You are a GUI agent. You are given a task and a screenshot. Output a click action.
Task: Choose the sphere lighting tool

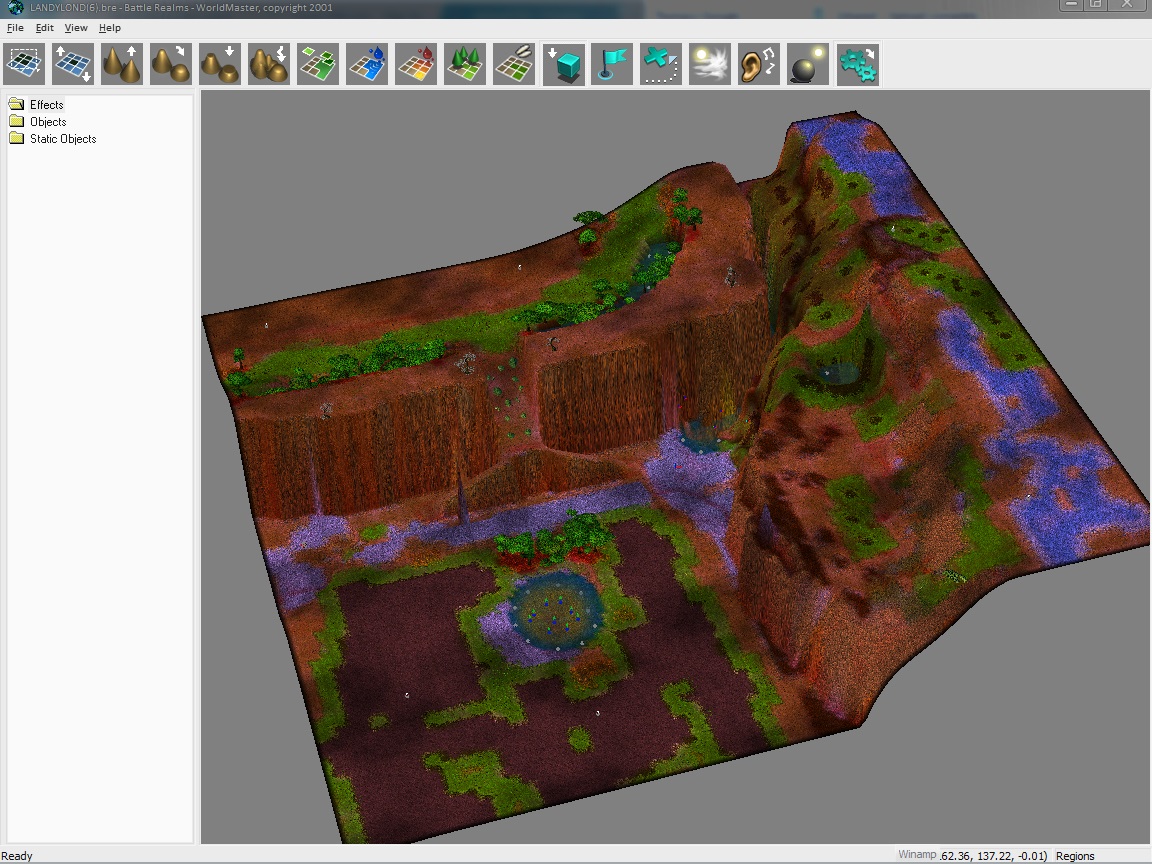pyautogui.click(x=808, y=64)
